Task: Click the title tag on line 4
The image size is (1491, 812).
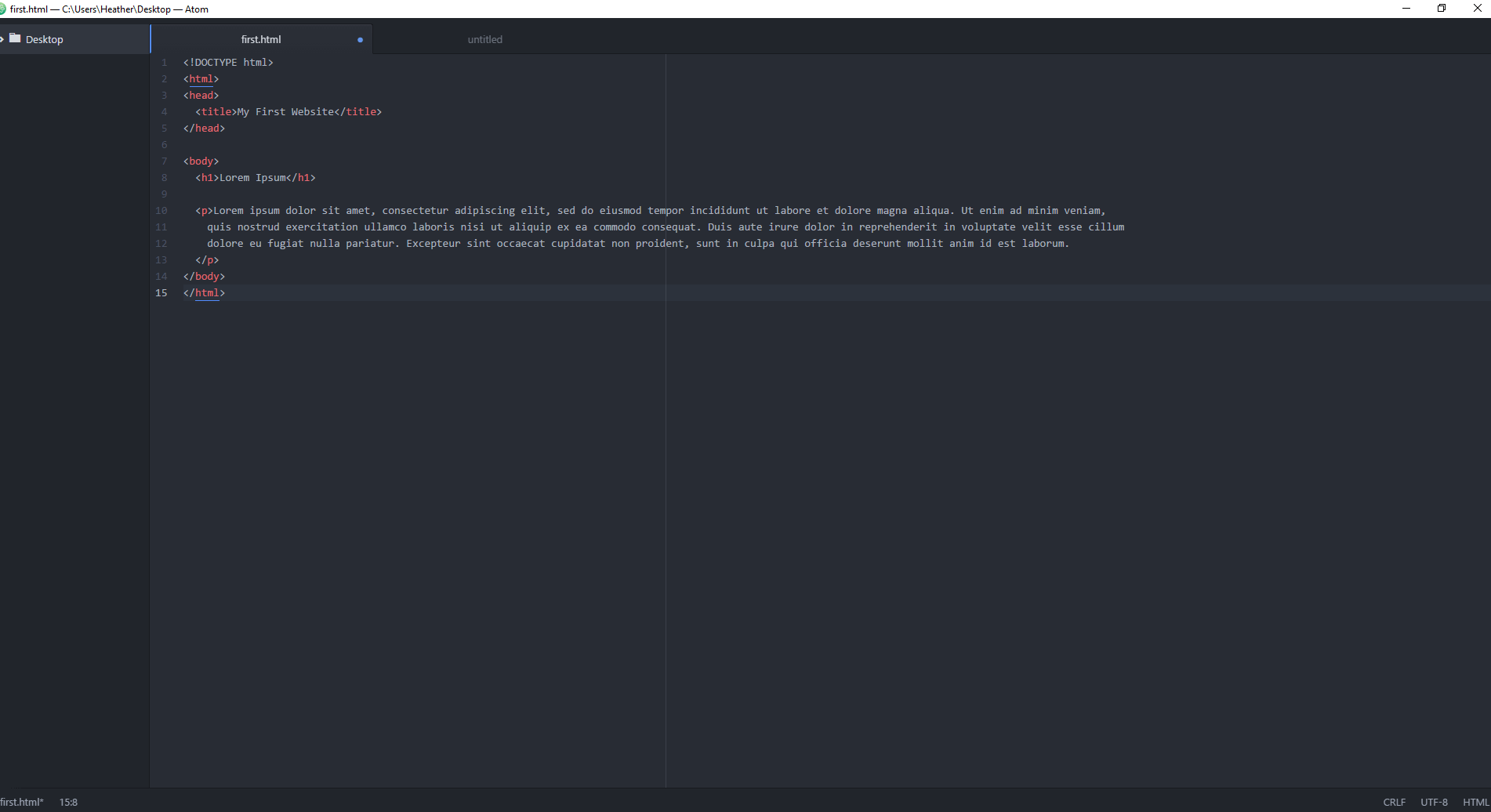Action: [x=215, y=111]
